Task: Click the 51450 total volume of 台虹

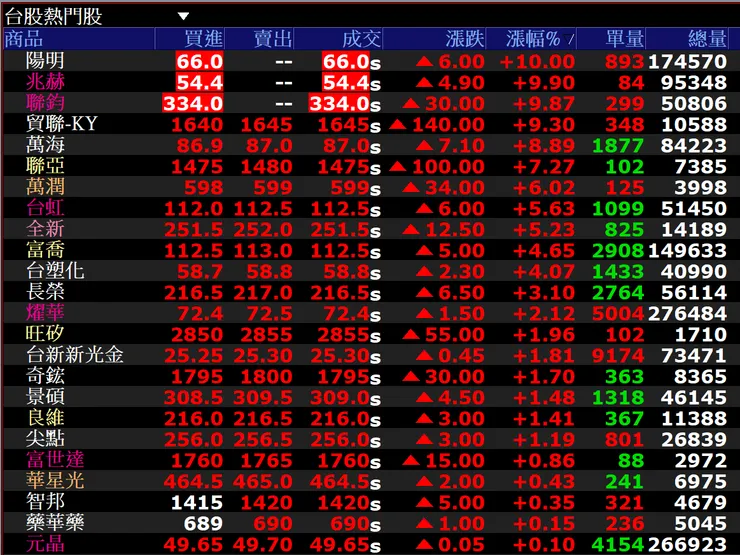Action: 694,209
